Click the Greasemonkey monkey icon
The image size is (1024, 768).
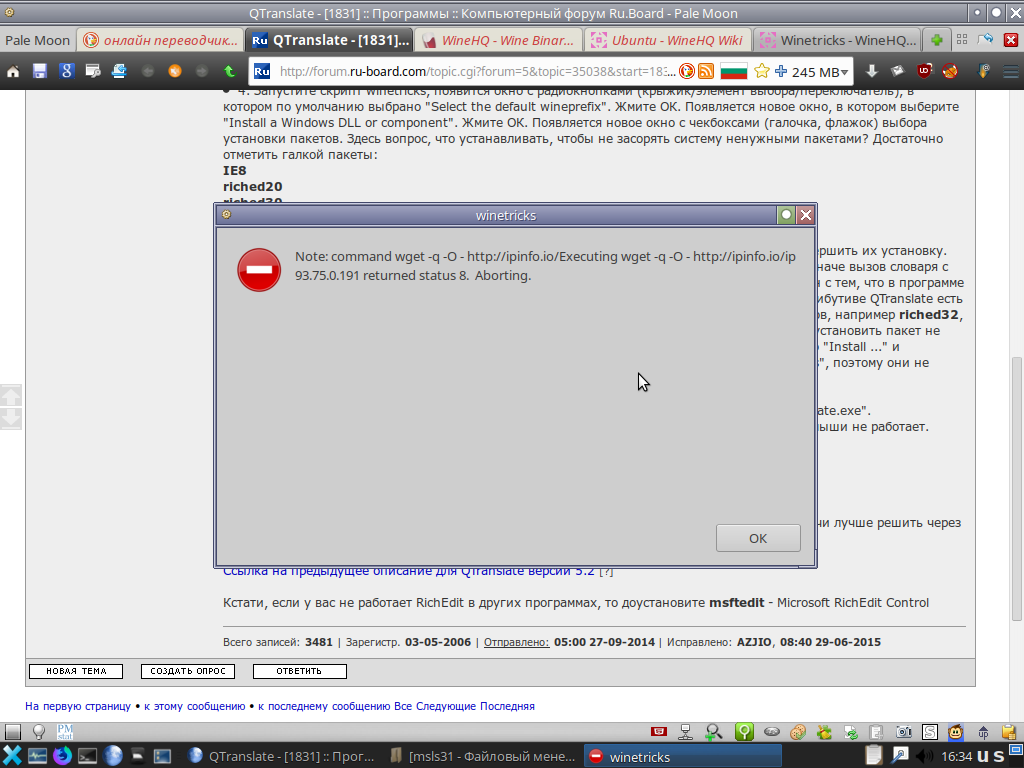[x=955, y=732]
